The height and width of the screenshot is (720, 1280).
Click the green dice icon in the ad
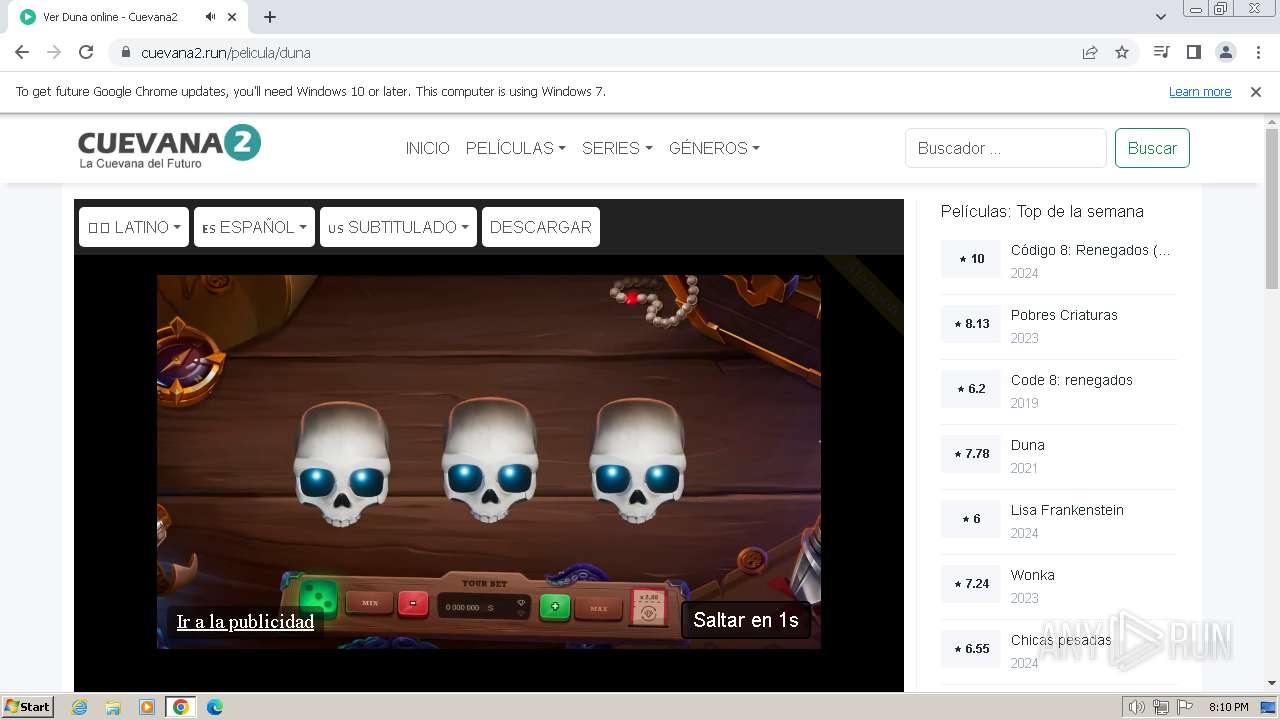tap(318, 596)
